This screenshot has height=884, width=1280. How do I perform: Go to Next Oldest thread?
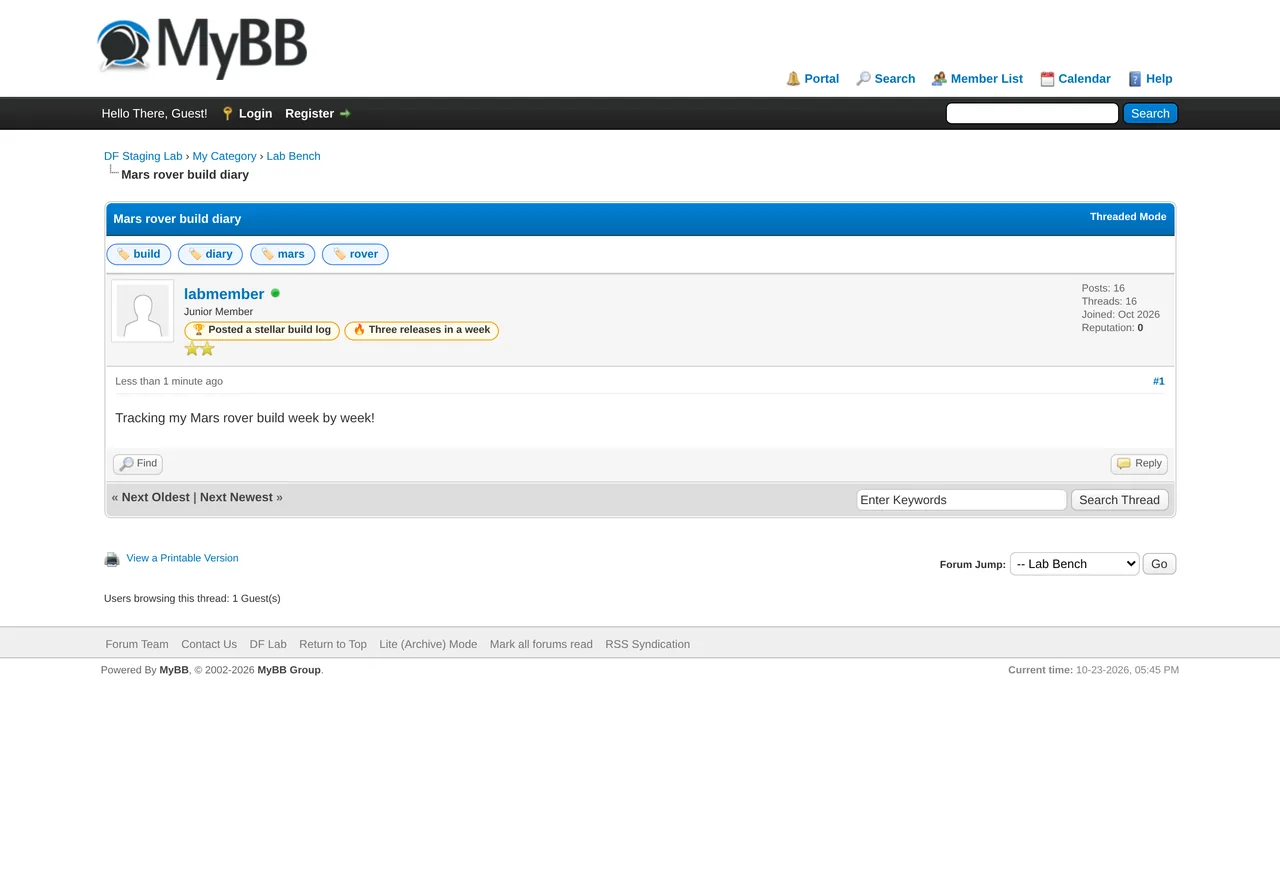[x=155, y=498]
